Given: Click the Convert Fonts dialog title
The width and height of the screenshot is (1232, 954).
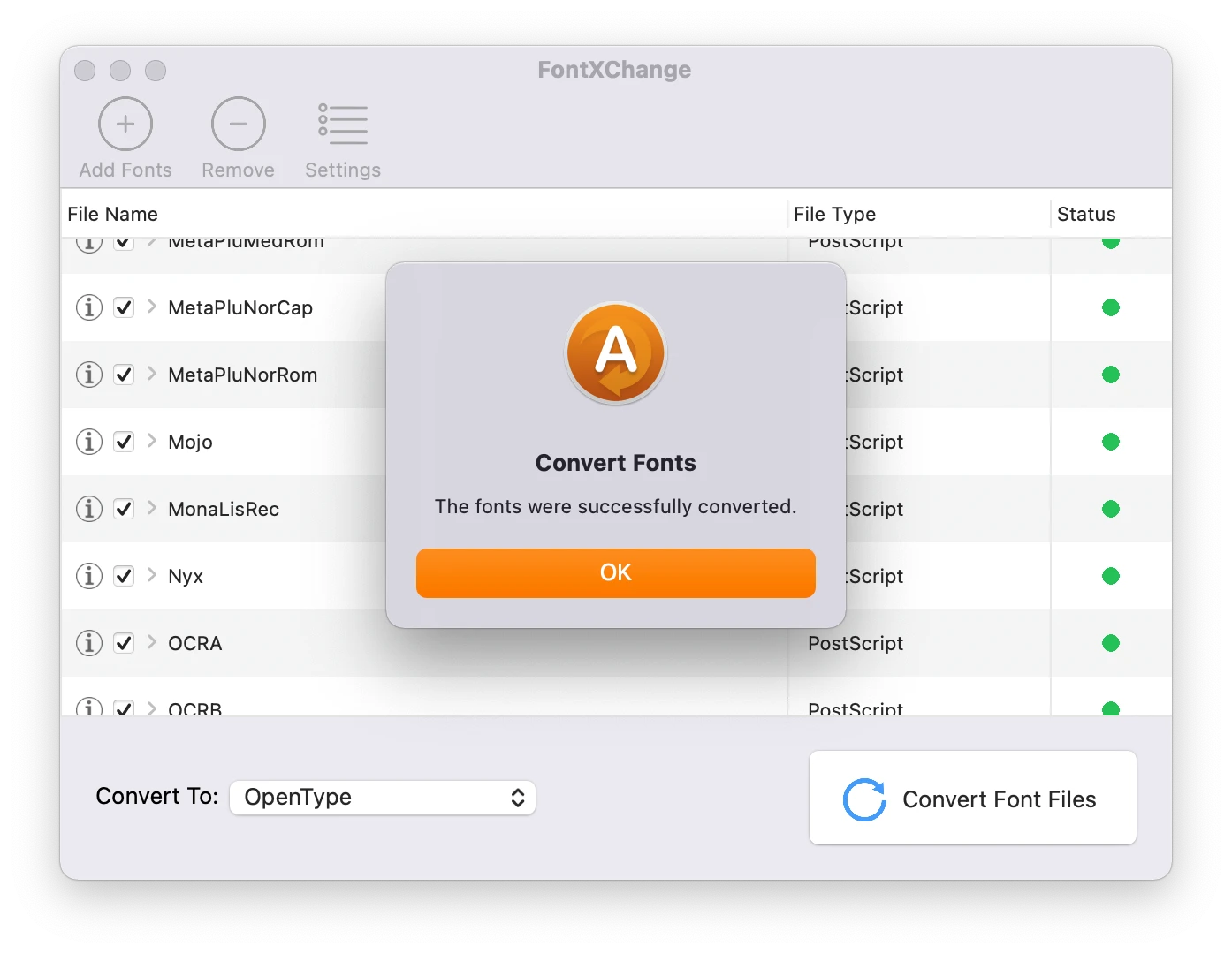Looking at the screenshot, I should click(616, 463).
